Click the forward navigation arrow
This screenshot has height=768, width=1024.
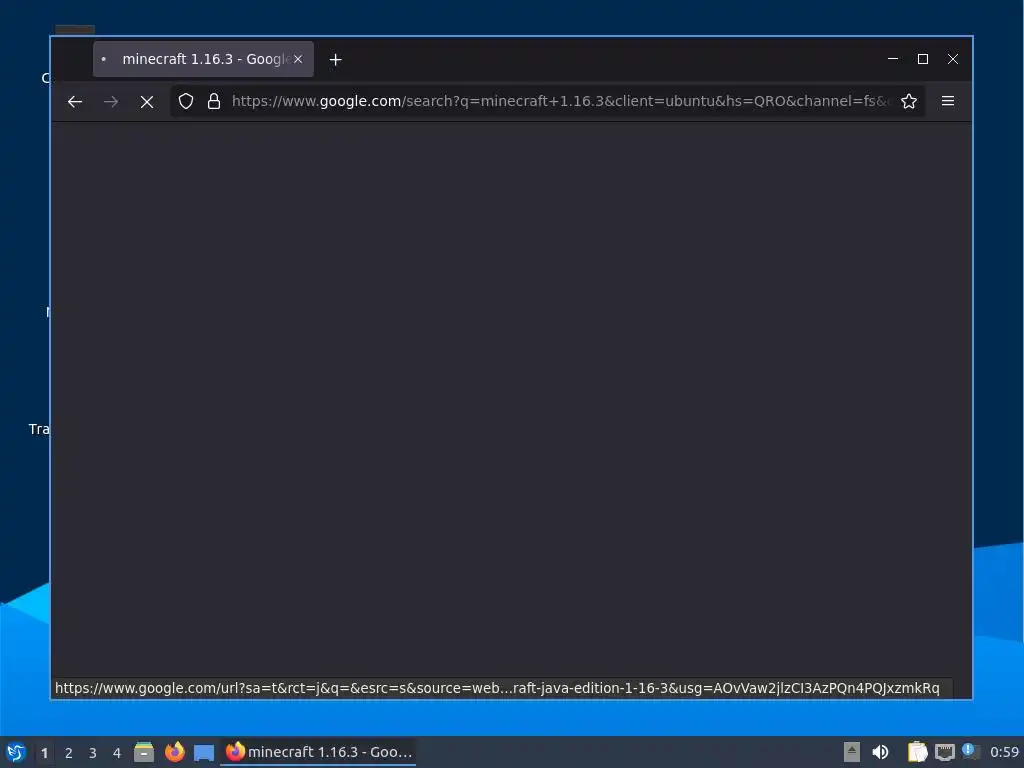coord(111,101)
